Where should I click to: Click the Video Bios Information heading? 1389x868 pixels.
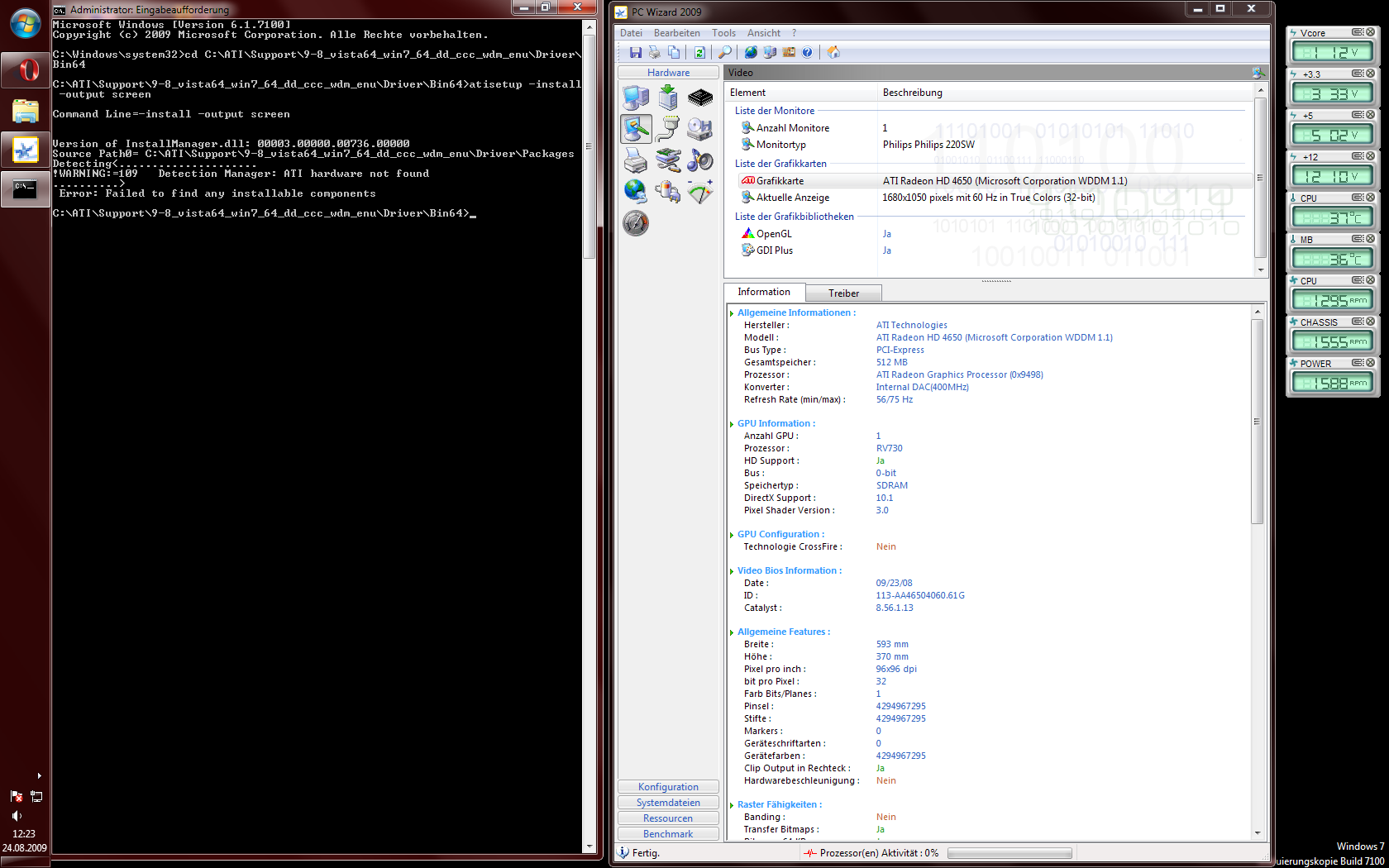point(790,570)
